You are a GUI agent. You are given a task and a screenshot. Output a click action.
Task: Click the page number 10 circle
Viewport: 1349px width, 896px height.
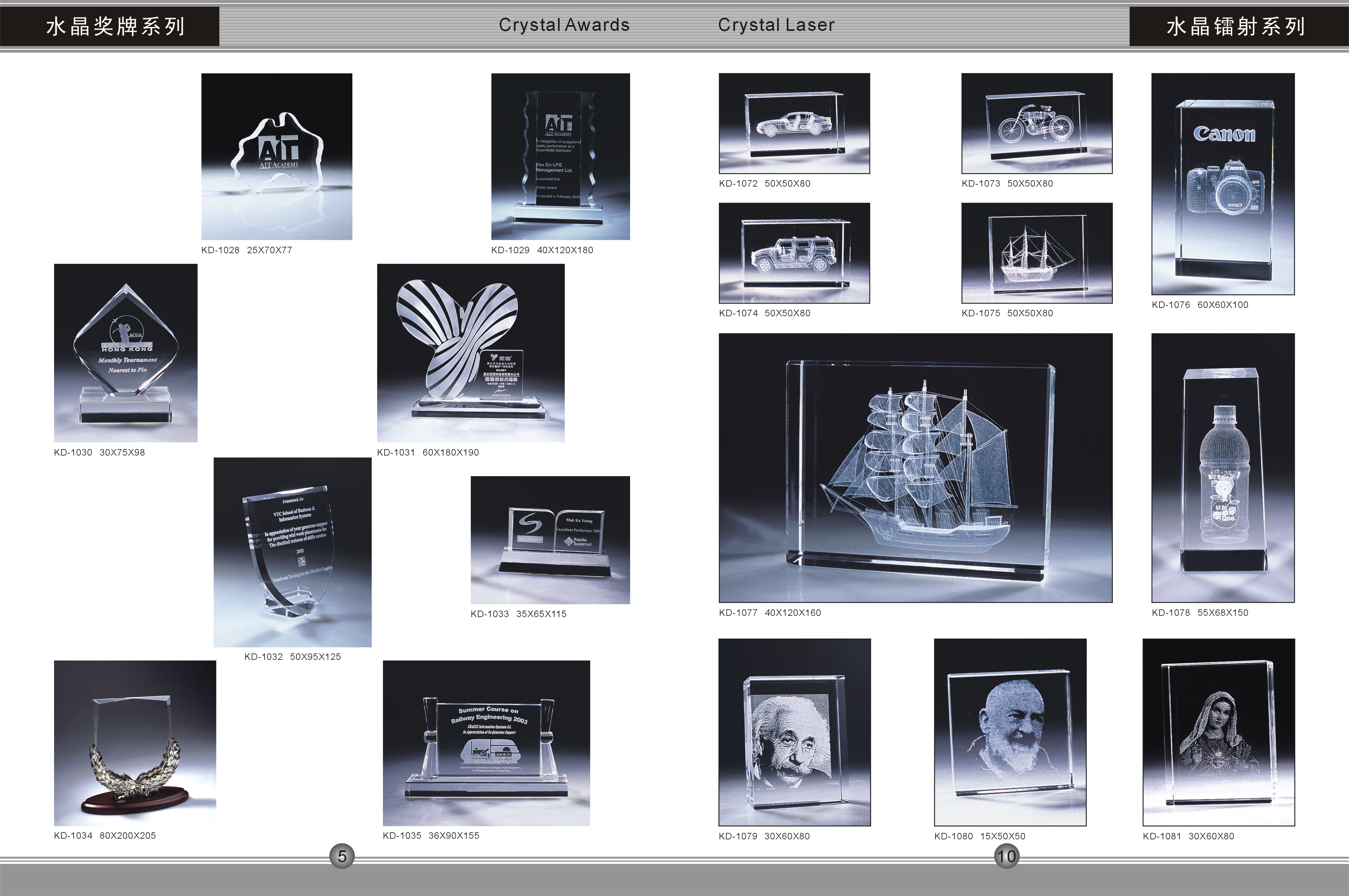click(1006, 856)
